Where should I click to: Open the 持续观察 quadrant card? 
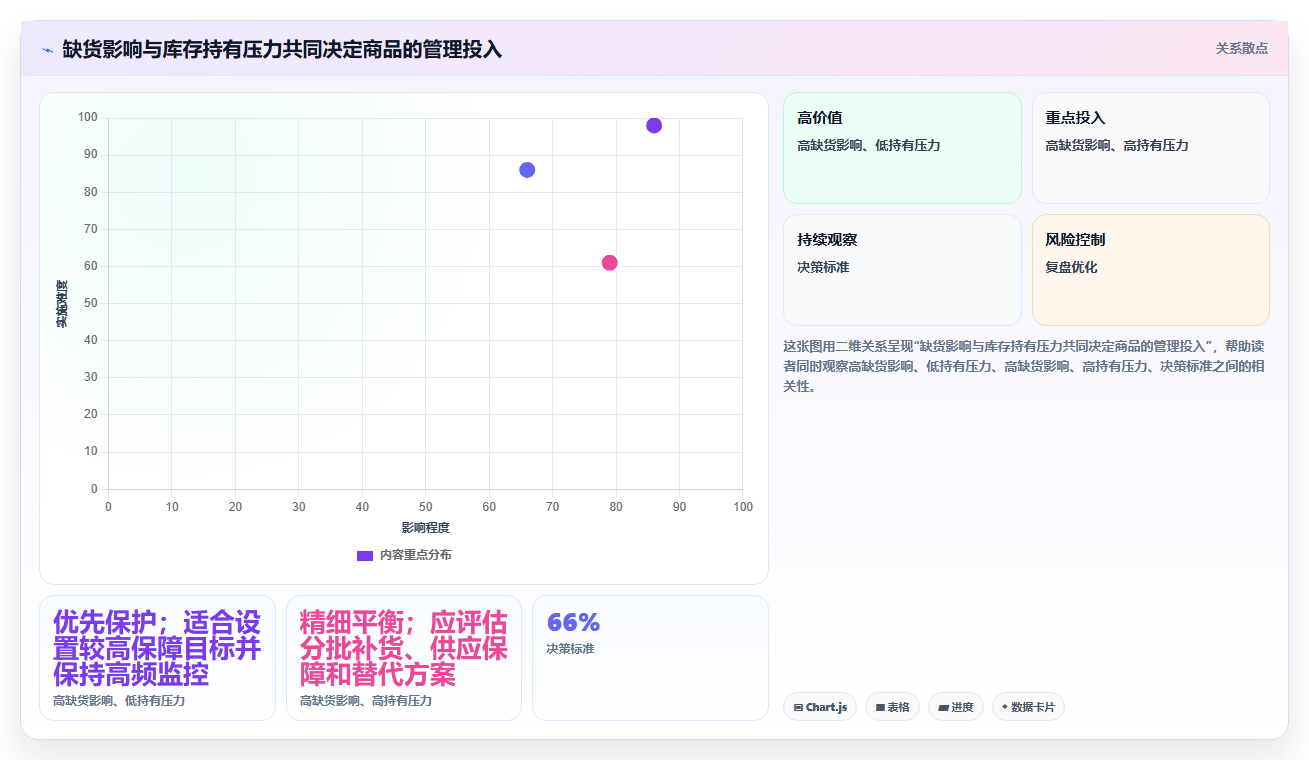(x=902, y=270)
